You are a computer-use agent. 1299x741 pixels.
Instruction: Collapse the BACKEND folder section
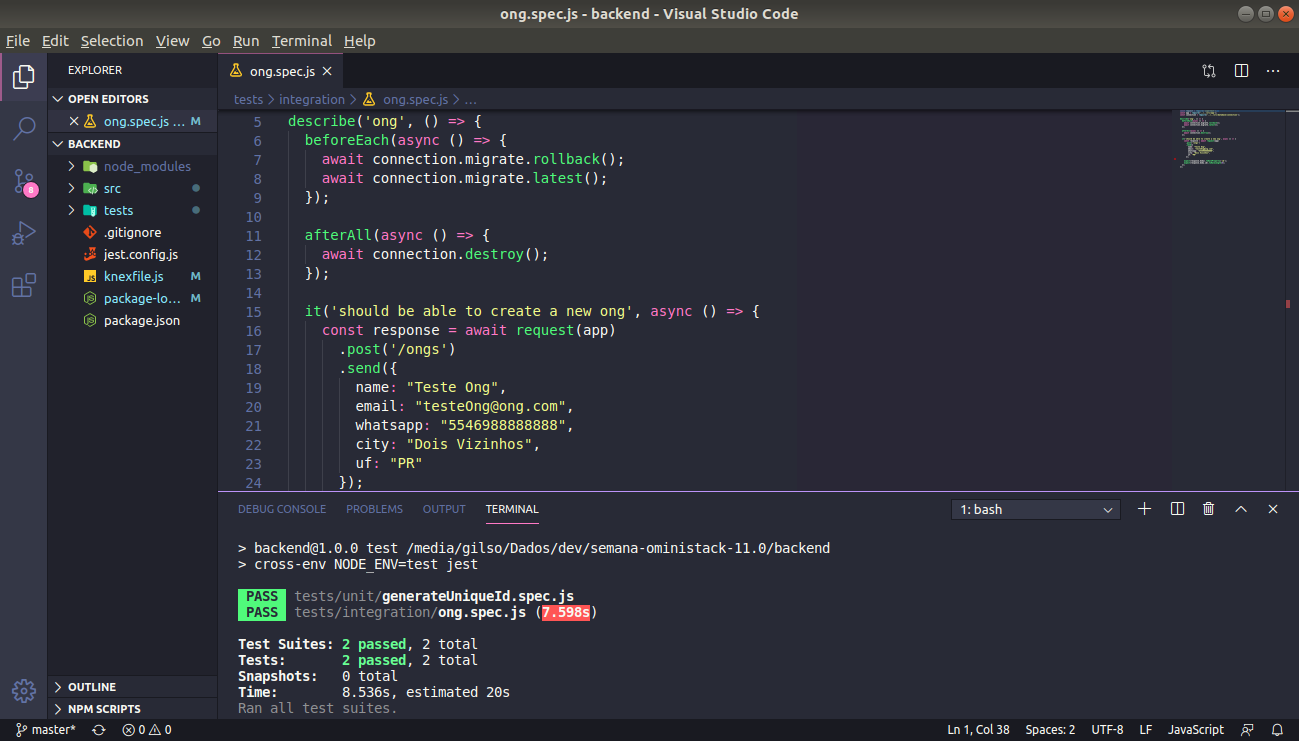tap(133, 144)
